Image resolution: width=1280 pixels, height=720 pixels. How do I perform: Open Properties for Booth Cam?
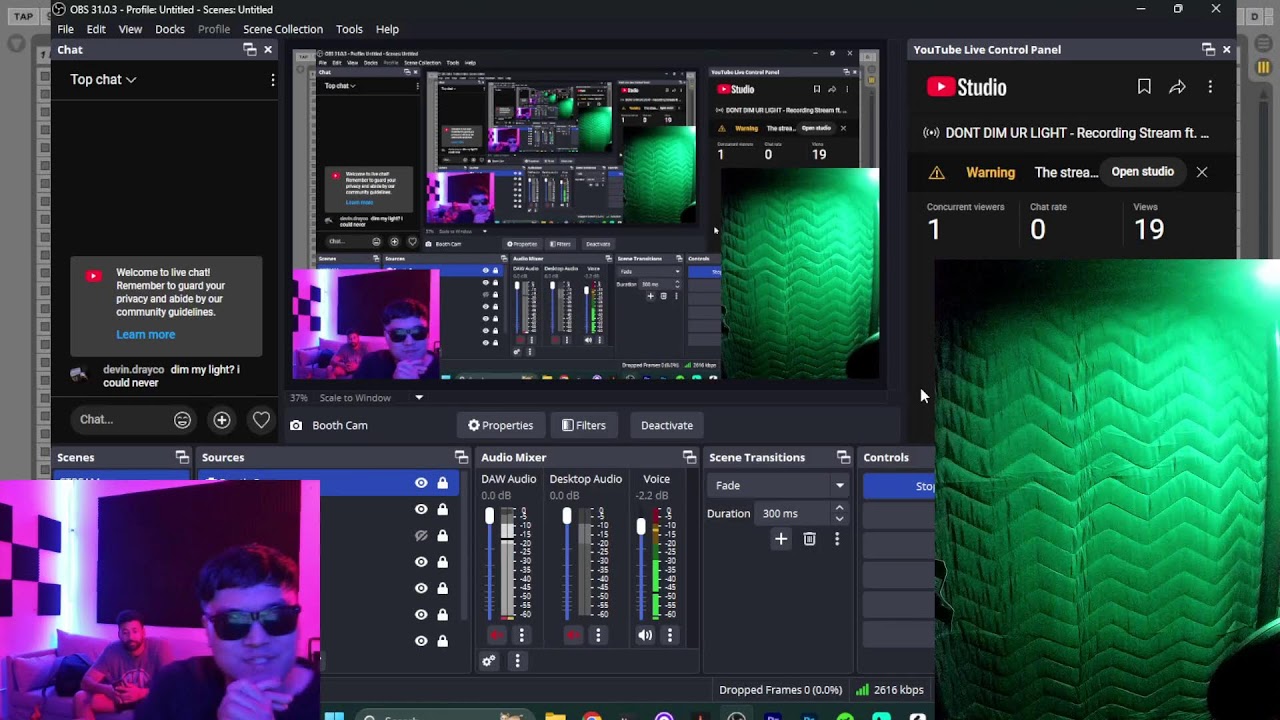point(500,425)
